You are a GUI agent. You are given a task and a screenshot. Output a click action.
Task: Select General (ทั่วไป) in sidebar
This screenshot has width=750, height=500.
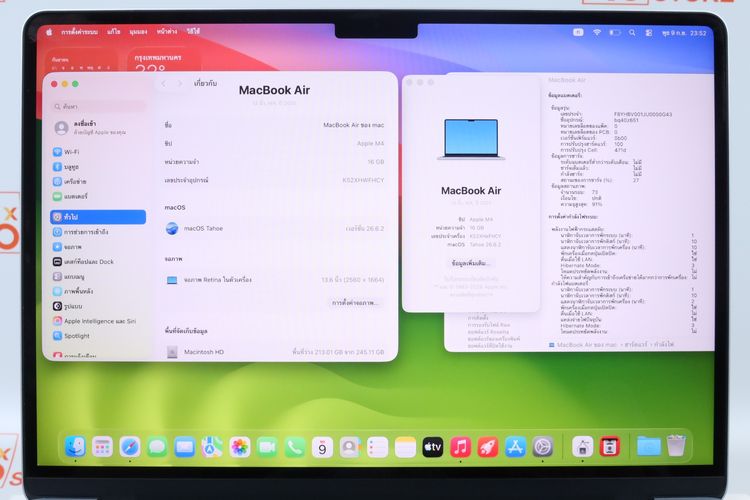click(98, 217)
